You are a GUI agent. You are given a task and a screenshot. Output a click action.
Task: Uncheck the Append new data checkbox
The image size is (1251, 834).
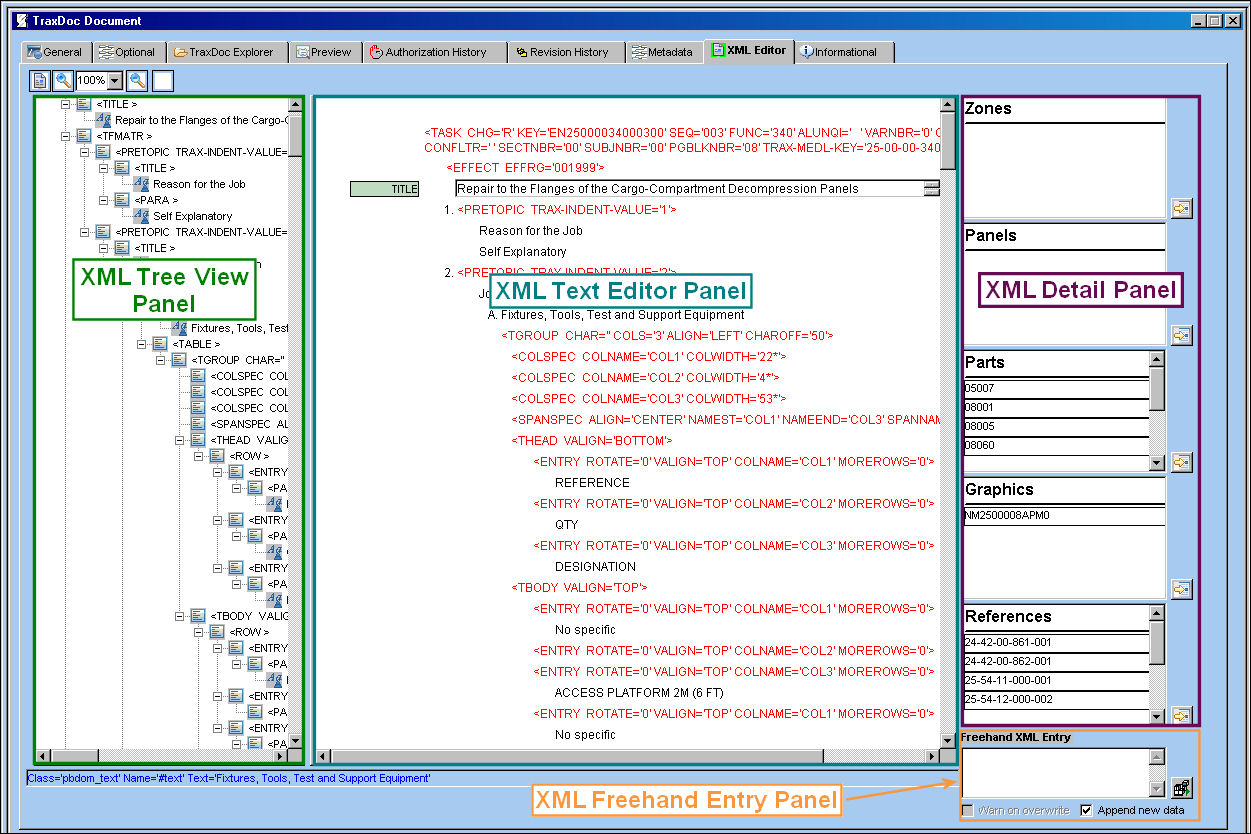pos(1087,810)
